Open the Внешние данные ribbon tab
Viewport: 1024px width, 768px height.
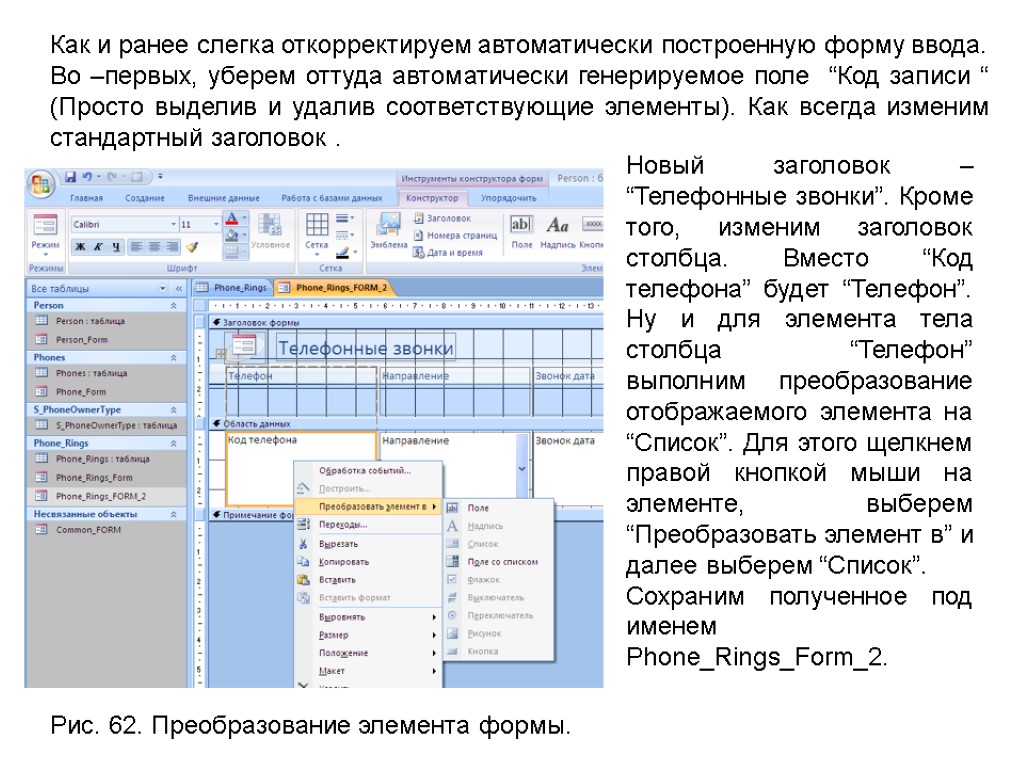223,198
